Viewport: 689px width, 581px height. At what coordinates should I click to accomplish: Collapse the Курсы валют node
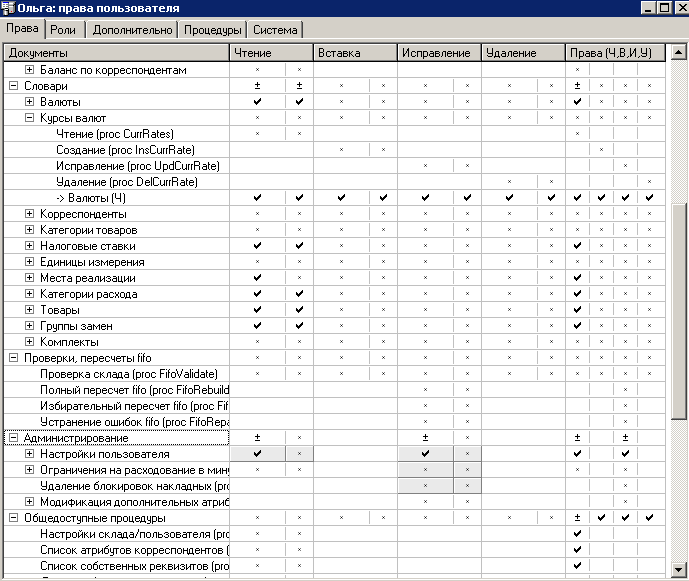30,118
